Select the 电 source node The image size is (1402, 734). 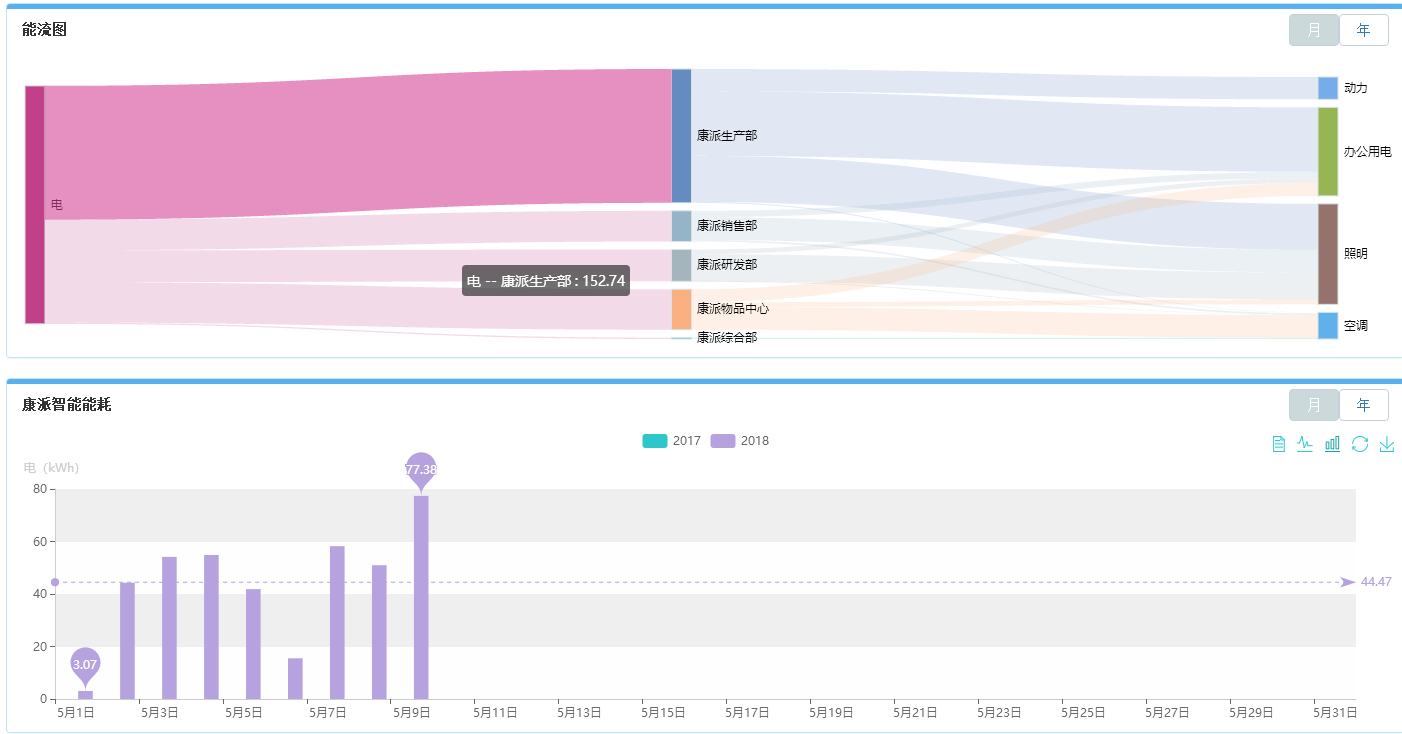pyautogui.click(x=34, y=204)
